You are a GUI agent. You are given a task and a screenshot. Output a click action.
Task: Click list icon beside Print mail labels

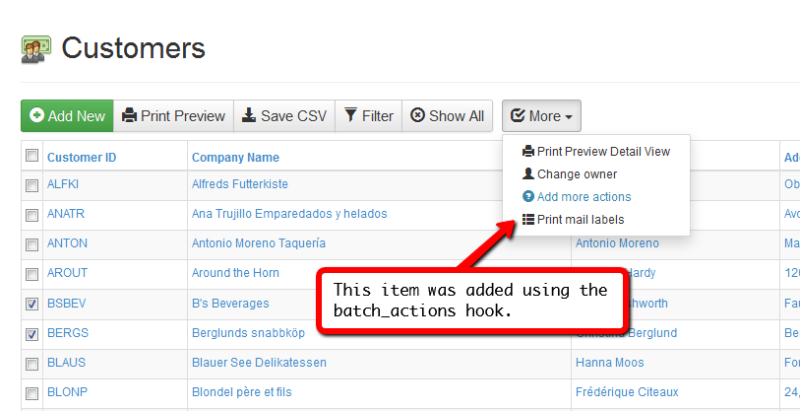point(528,219)
